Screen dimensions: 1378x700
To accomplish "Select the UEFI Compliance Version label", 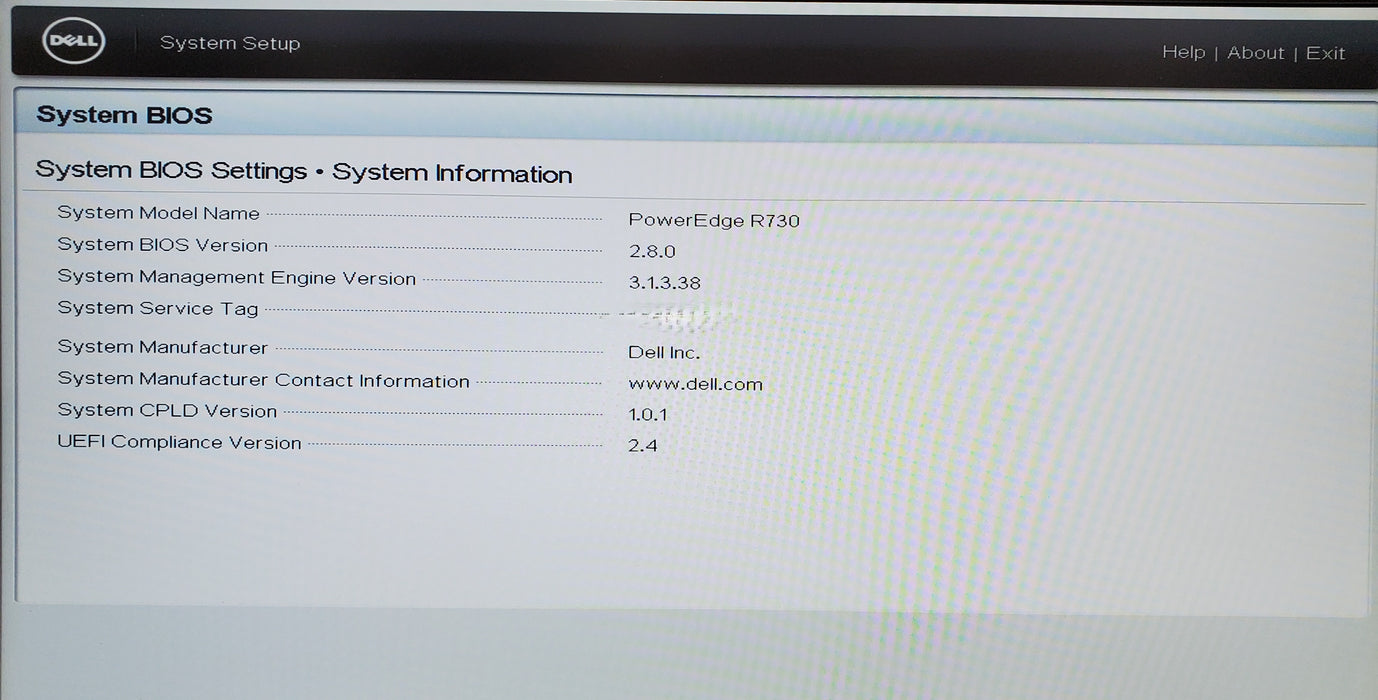I will point(179,442).
